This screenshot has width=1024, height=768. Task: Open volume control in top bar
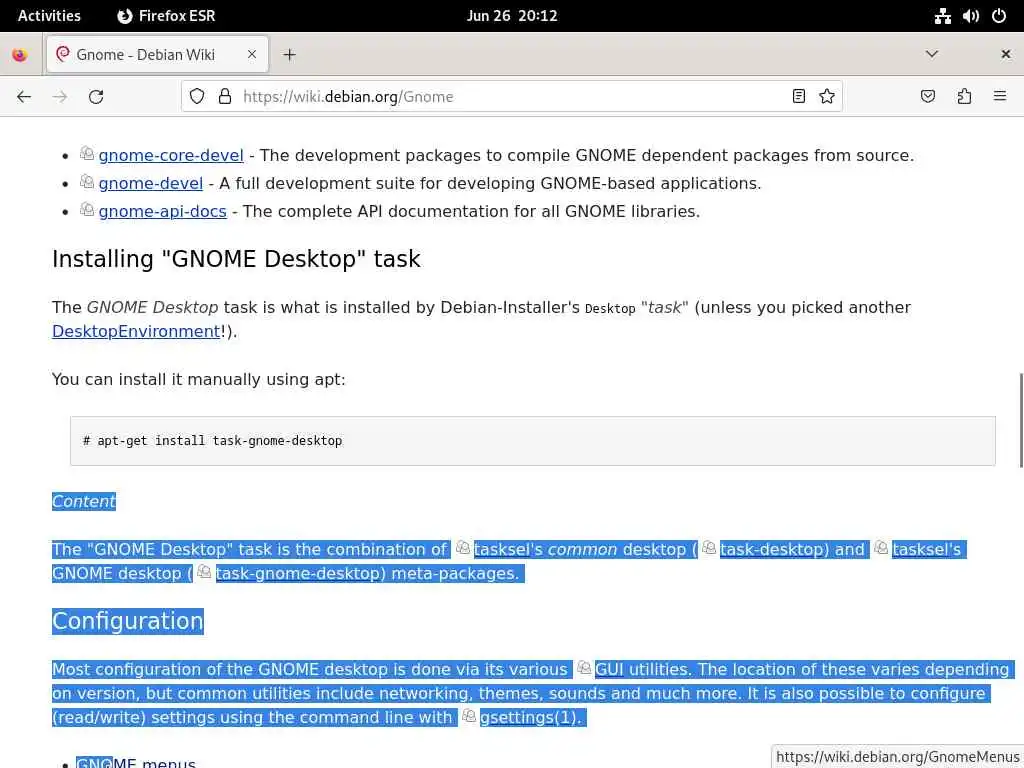(x=970, y=16)
